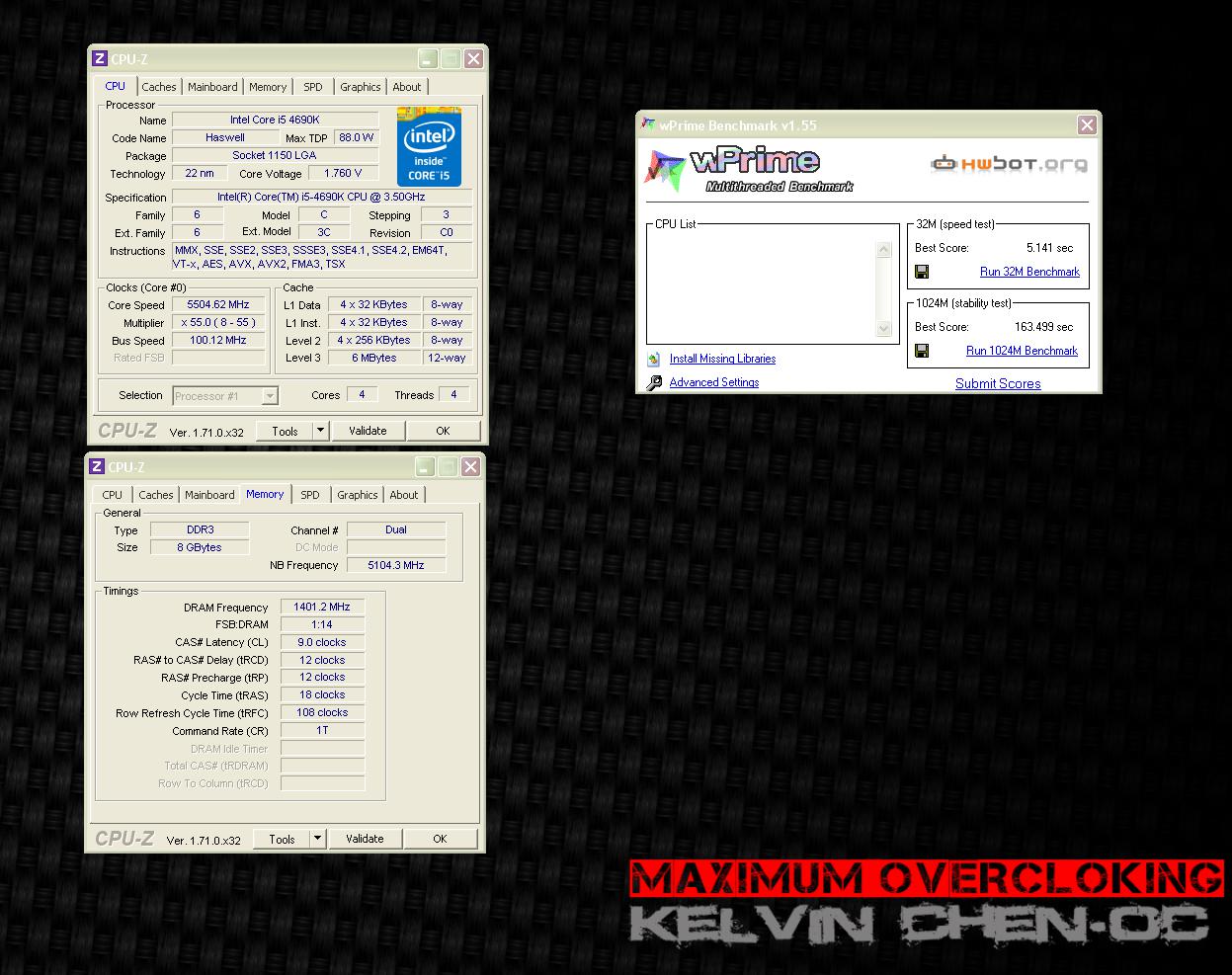Close the wPrime Benchmark window

pos(1087,124)
